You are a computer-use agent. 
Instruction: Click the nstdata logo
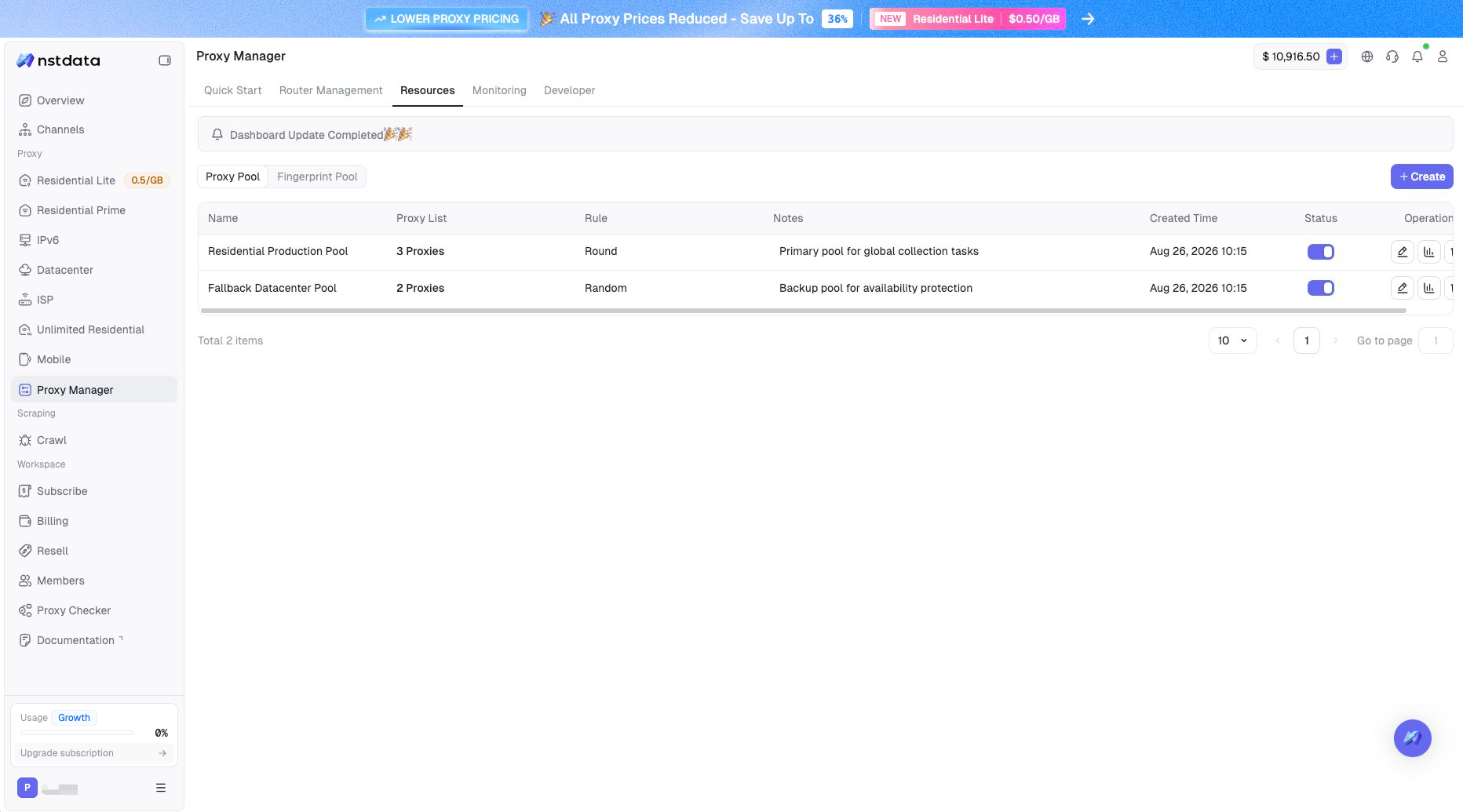tap(58, 60)
